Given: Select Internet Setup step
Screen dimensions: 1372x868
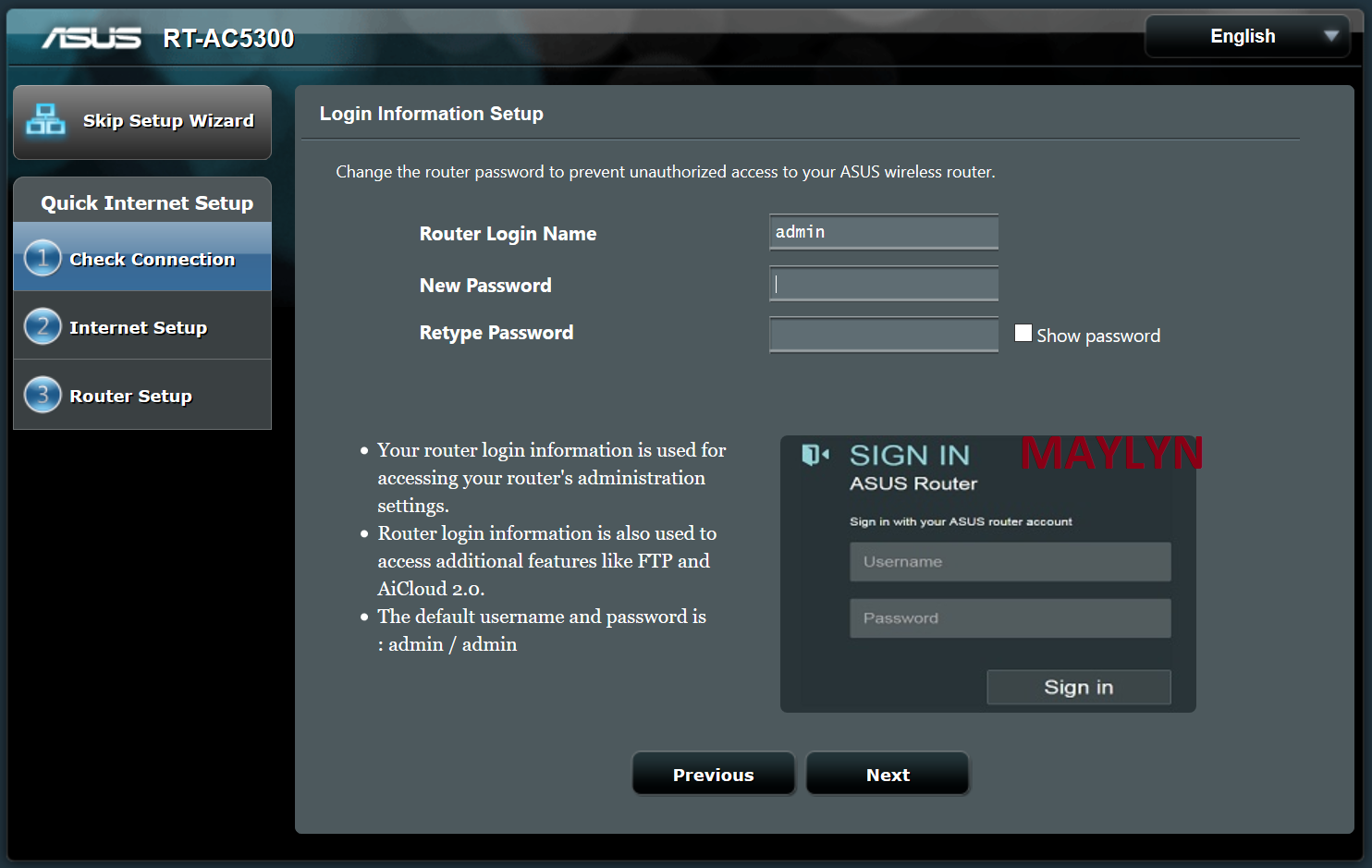Looking at the screenshot, I should click(139, 328).
